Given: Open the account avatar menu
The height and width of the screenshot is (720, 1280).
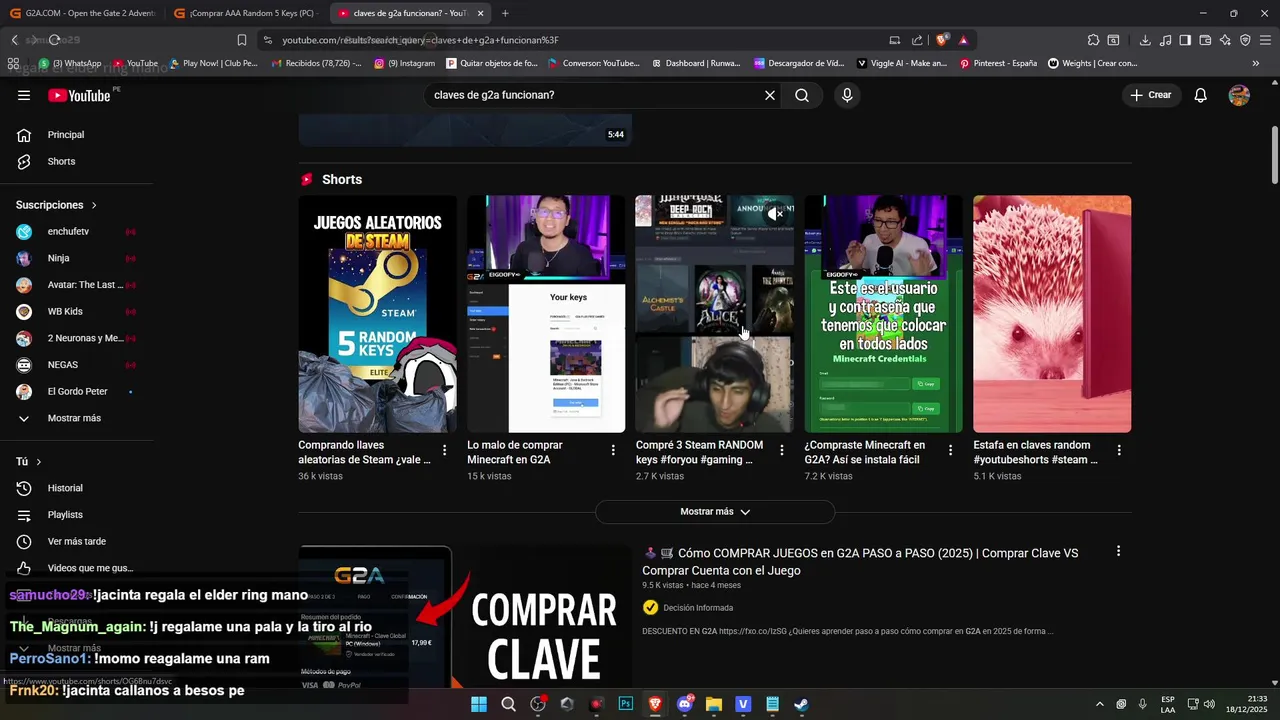Looking at the screenshot, I should click(x=1239, y=95).
